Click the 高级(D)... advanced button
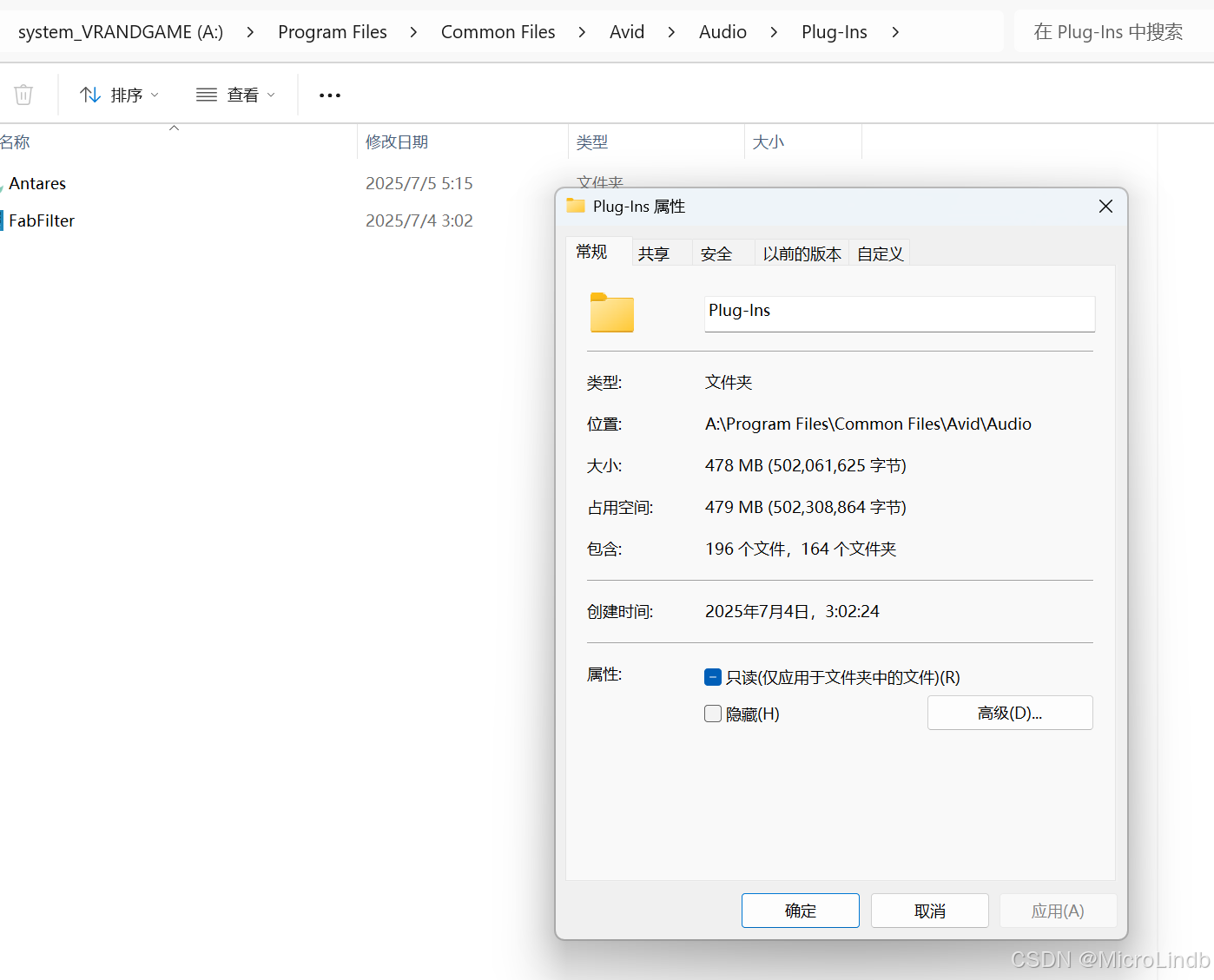The image size is (1214, 980). [x=1009, y=713]
